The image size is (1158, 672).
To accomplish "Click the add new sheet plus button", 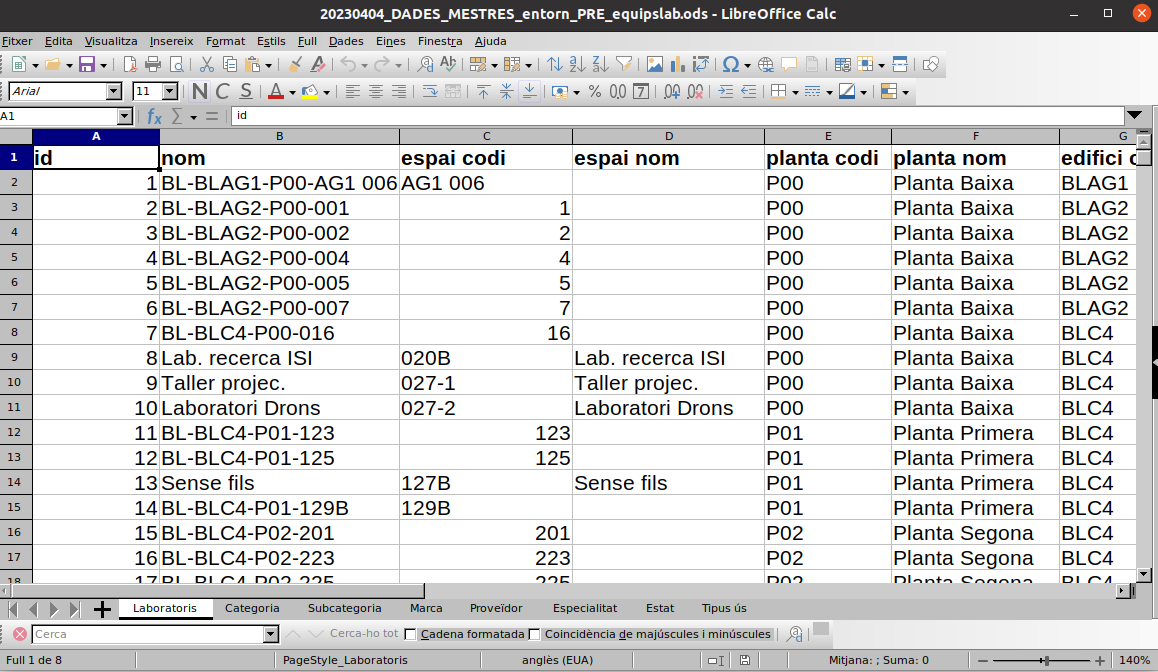I will tap(101, 609).
